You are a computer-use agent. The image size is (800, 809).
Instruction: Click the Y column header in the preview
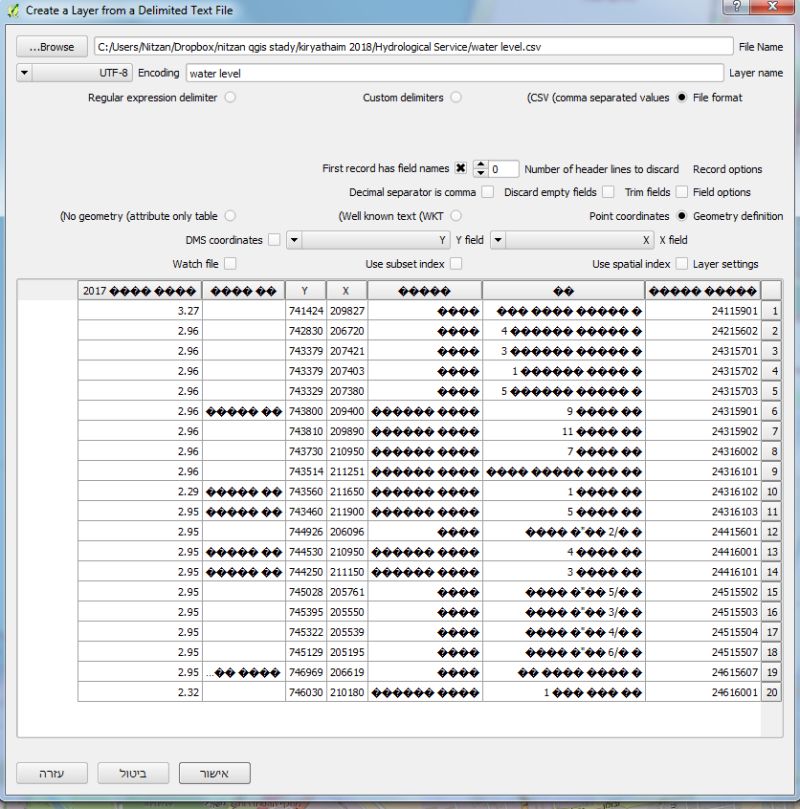304,289
